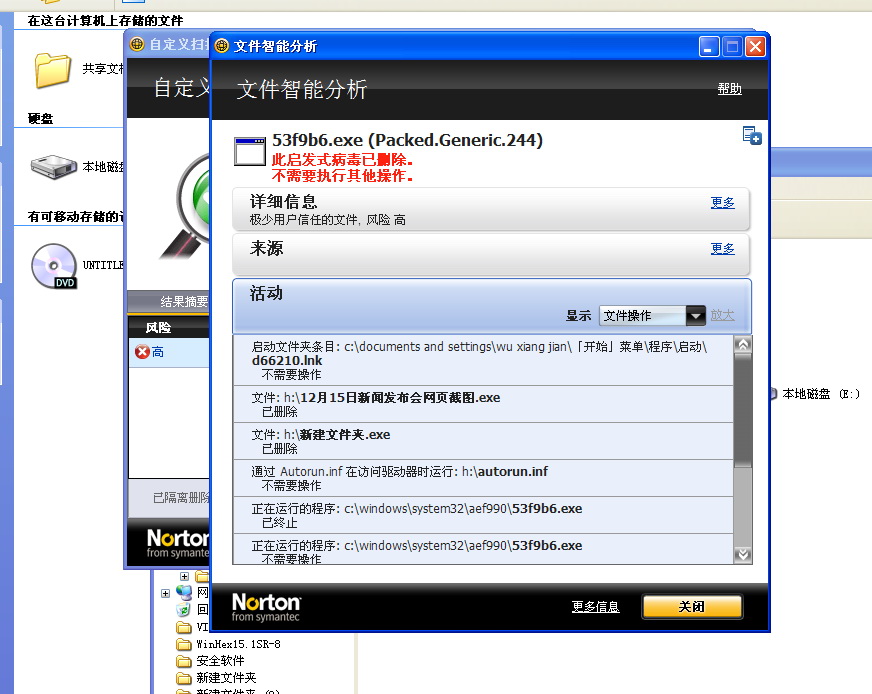The image size is (872, 694).
Task: Click the 来源 section heading
Action: pos(266,248)
